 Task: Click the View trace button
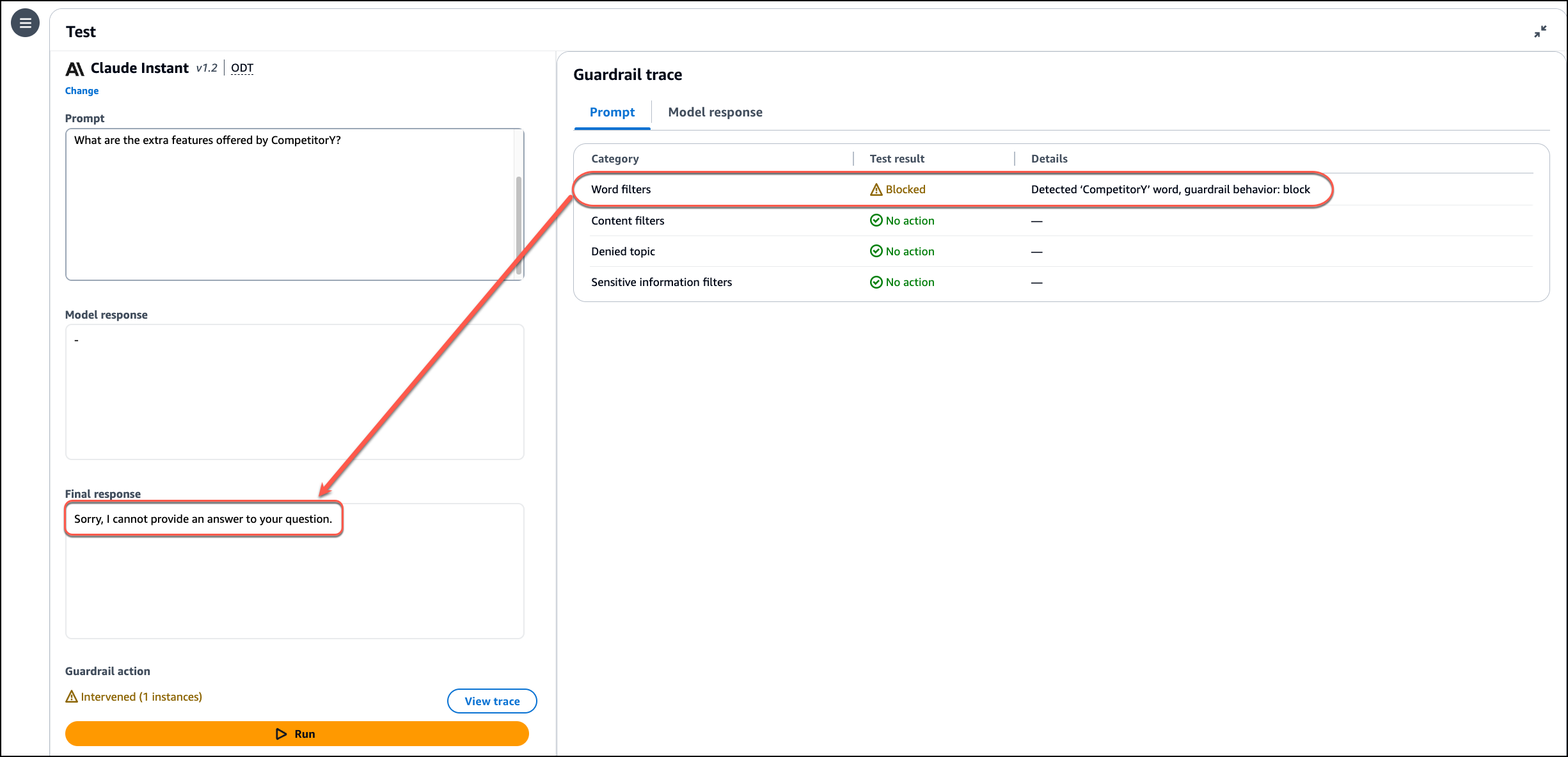pos(491,701)
